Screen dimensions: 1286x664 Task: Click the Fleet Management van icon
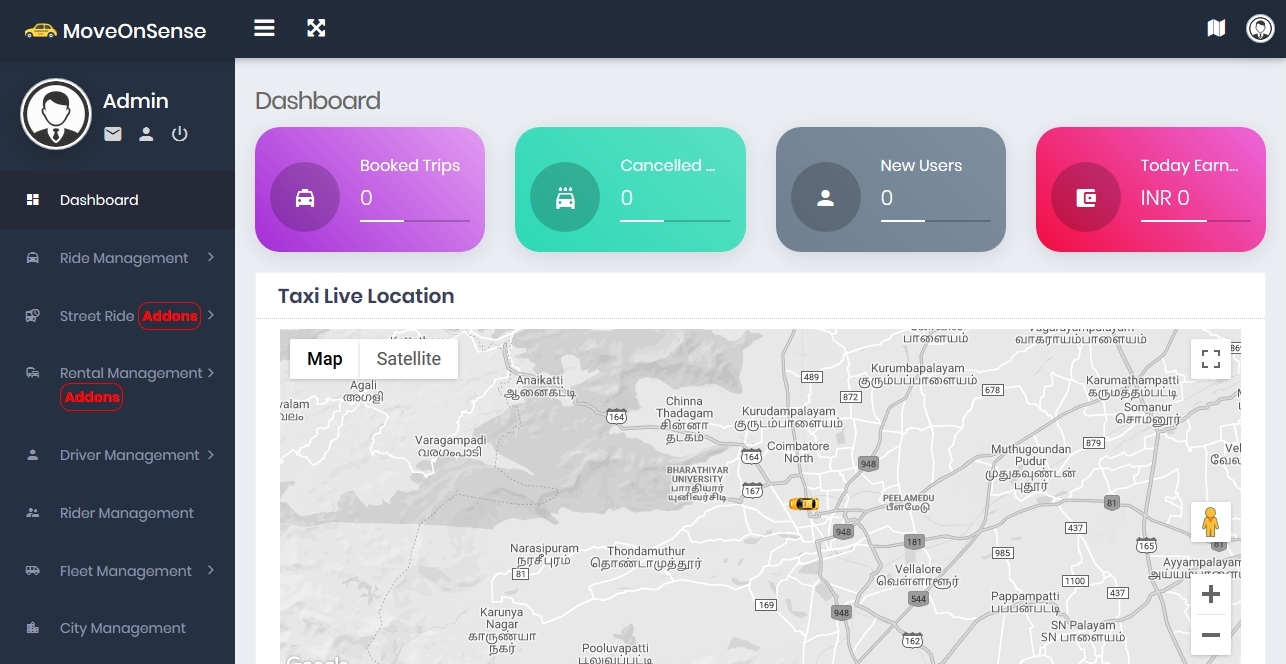point(33,571)
